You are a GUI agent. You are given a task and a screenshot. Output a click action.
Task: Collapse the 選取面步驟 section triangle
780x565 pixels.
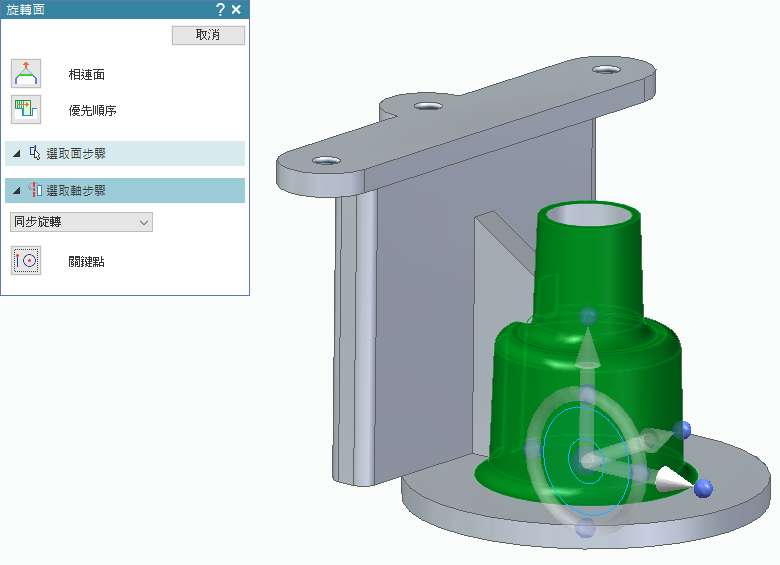pyautogui.click(x=17, y=154)
